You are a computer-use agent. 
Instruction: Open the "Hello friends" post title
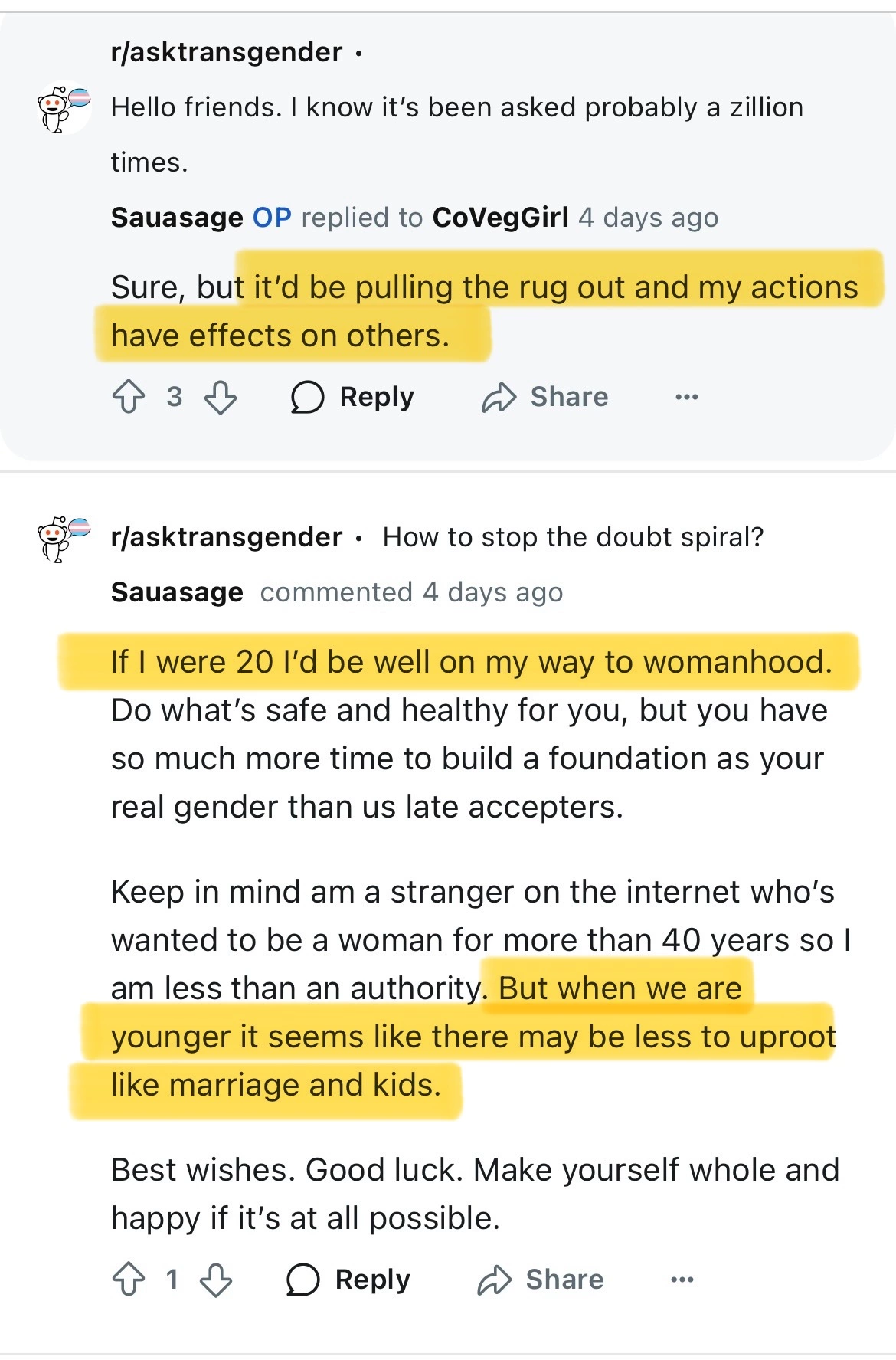click(456, 108)
